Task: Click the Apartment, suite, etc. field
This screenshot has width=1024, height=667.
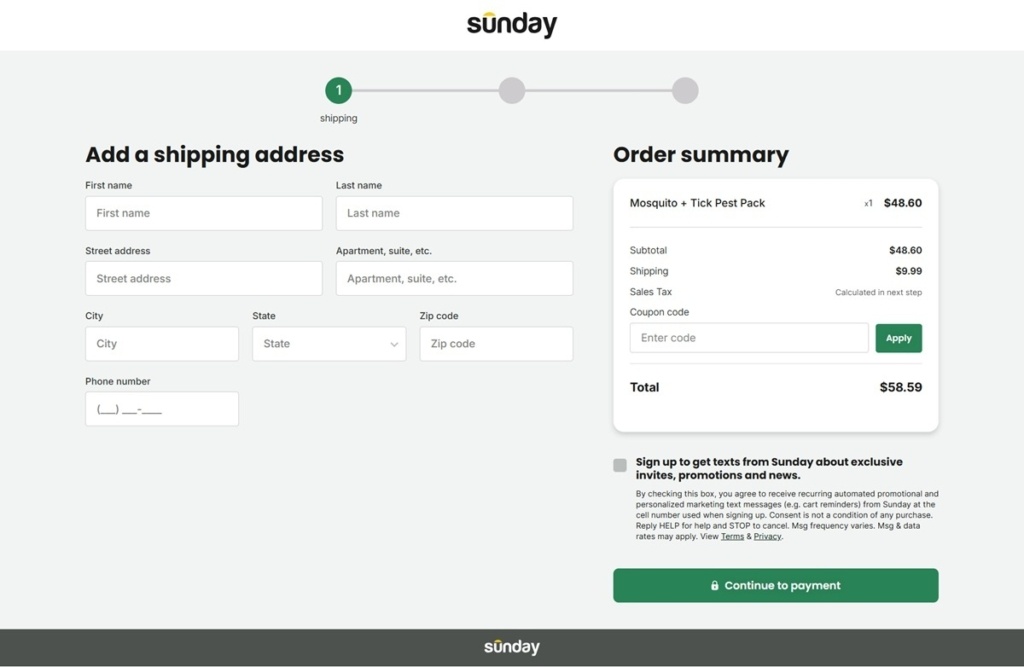Action: tap(455, 278)
